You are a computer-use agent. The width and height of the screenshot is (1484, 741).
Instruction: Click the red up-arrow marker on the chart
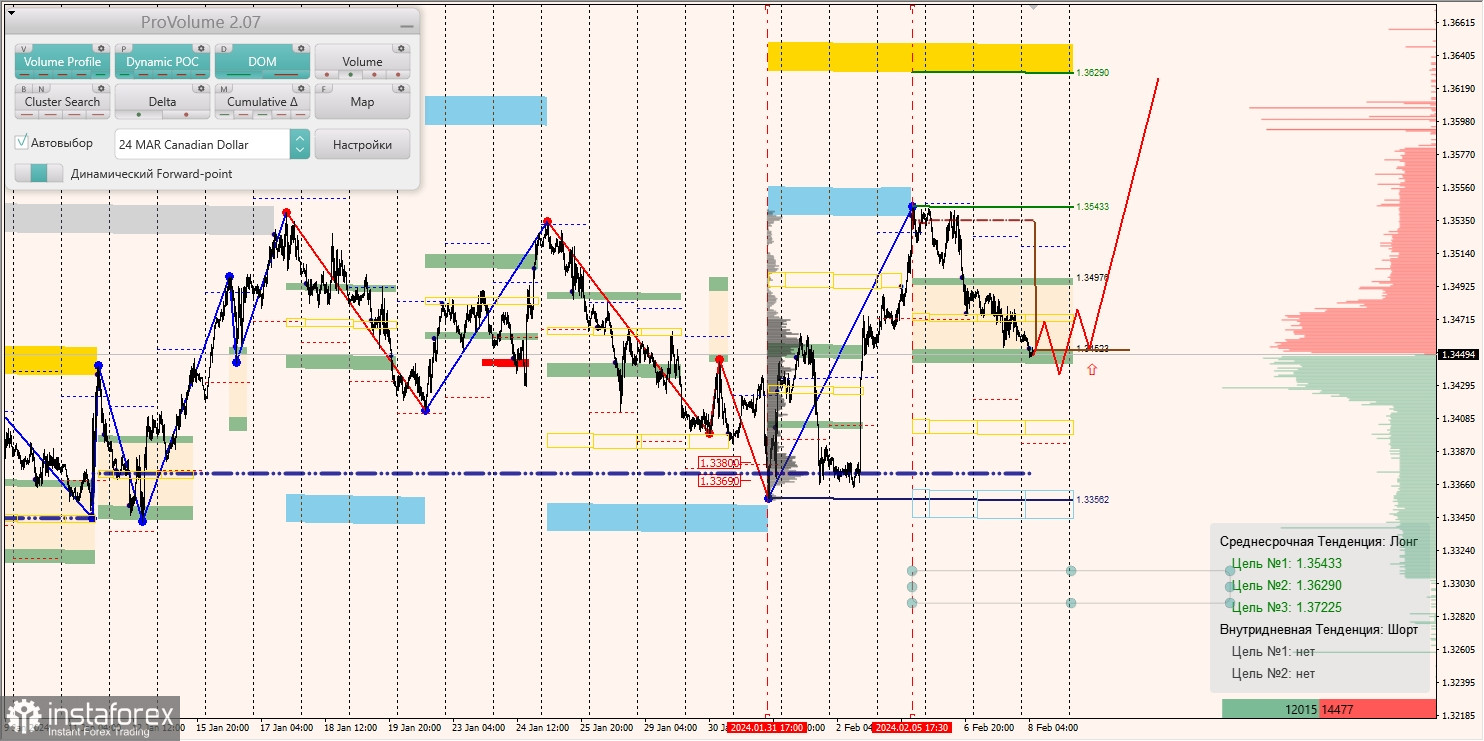click(1091, 369)
